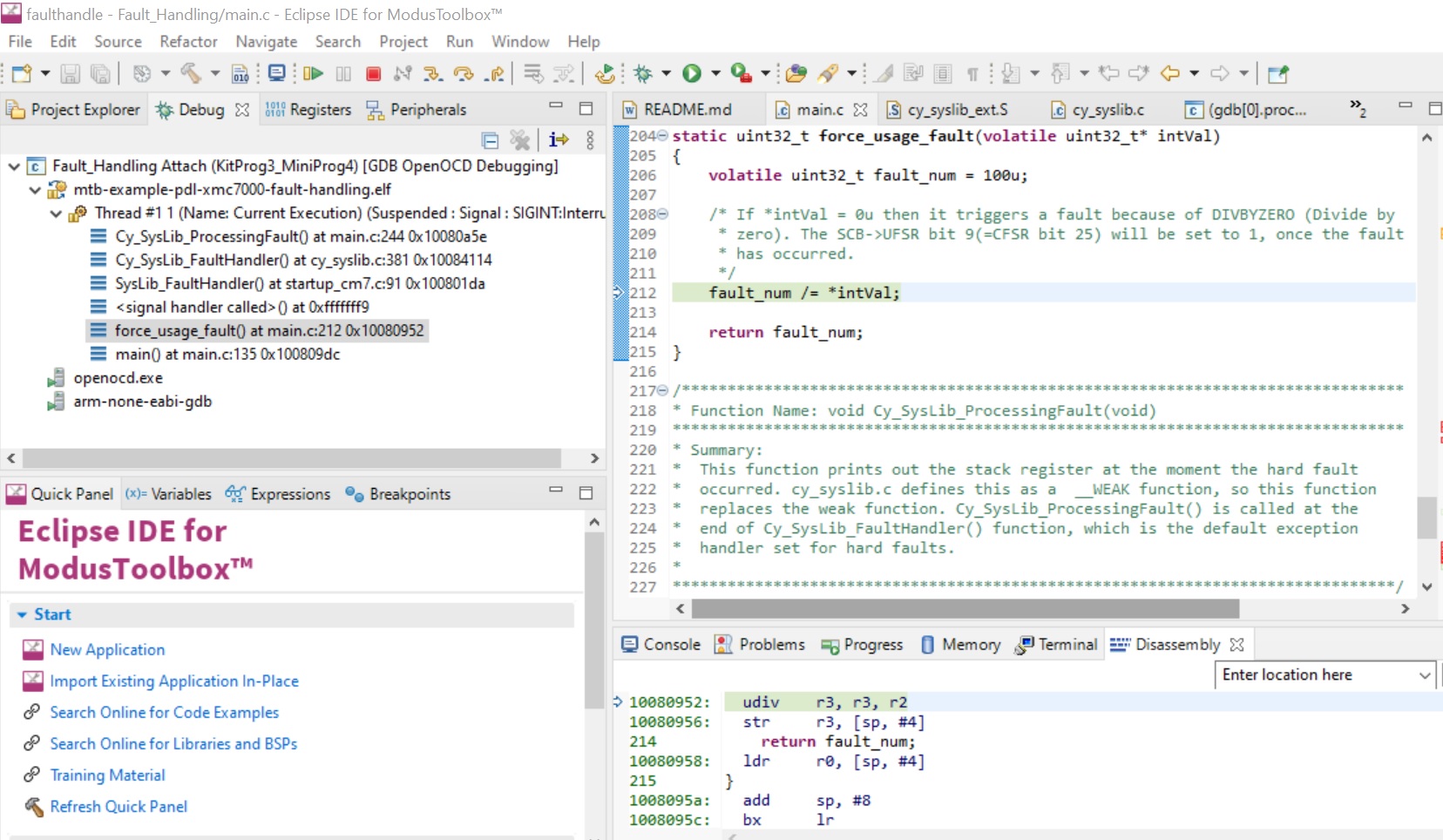This screenshot has width=1443, height=840.
Task: Click Remove All Terminated Launches icon
Action: point(520,140)
